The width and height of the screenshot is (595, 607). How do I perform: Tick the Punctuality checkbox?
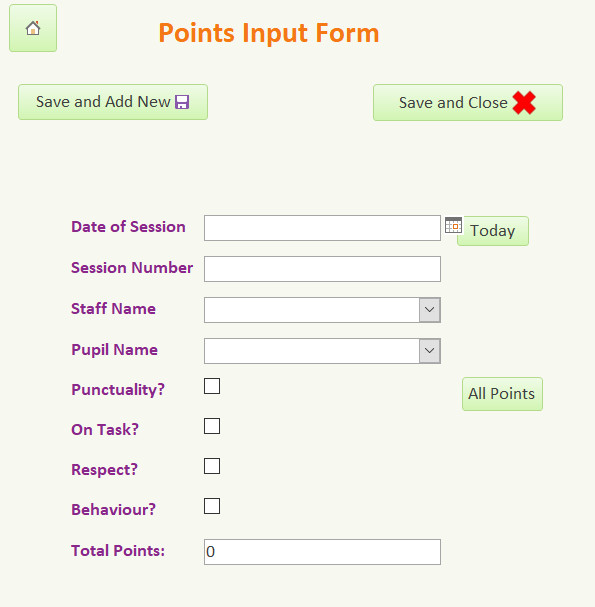pyautogui.click(x=212, y=386)
